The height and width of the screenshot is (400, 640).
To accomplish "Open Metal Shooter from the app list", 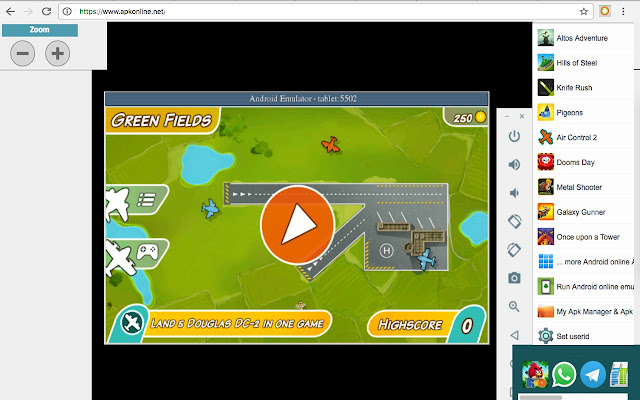I will 584,187.
